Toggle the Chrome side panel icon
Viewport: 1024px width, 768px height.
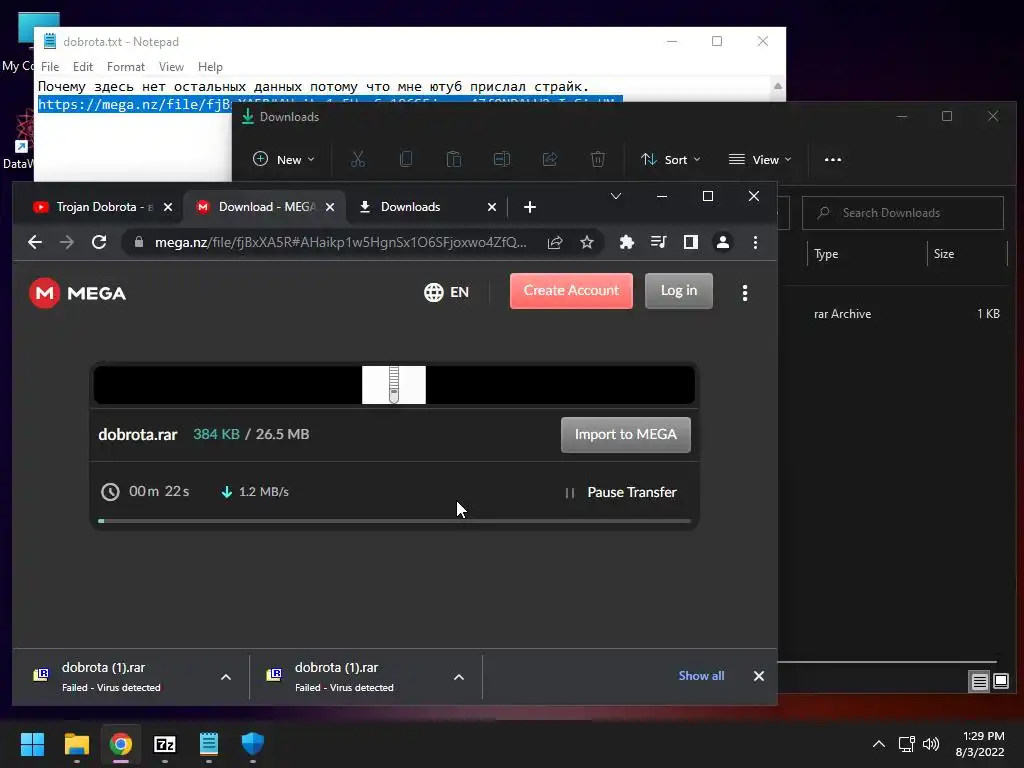coord(690,242)
